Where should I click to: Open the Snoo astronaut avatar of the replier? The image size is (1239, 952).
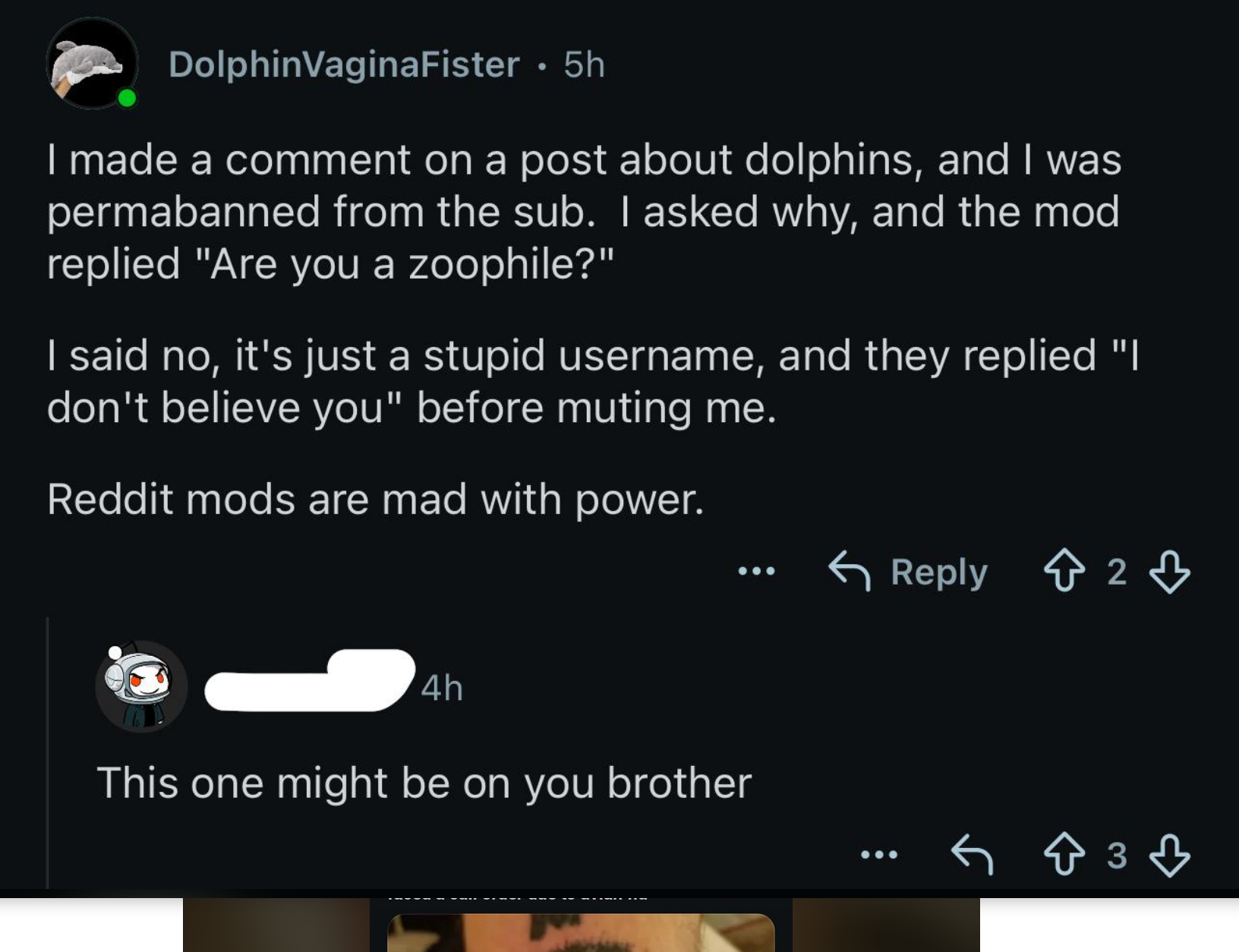141,686
